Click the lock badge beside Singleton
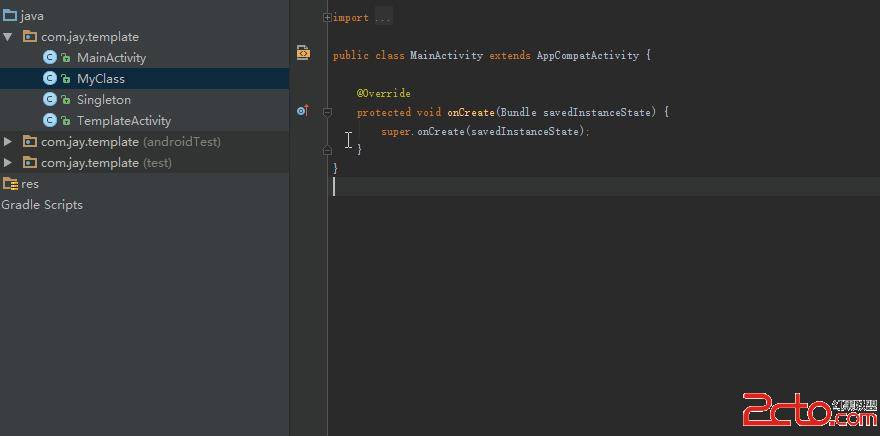880x436 pixels. point(66,100)
